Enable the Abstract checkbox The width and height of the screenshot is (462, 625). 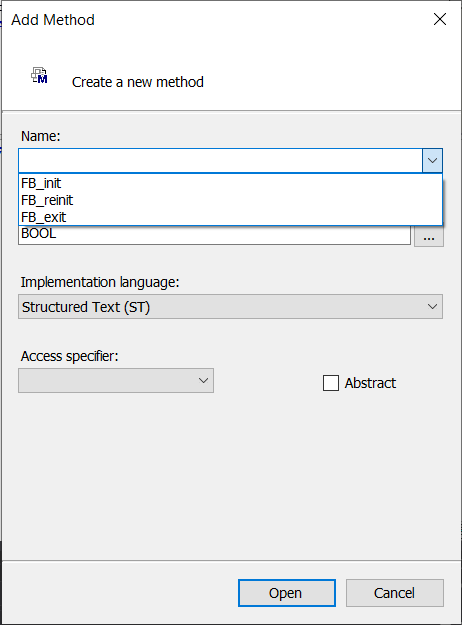331,383
